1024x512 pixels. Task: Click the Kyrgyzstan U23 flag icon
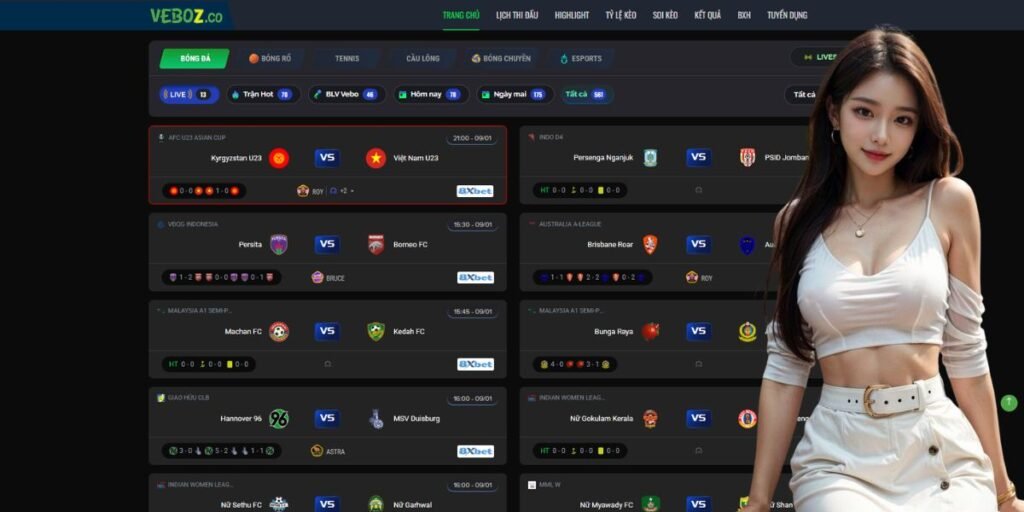coord(279,158)
